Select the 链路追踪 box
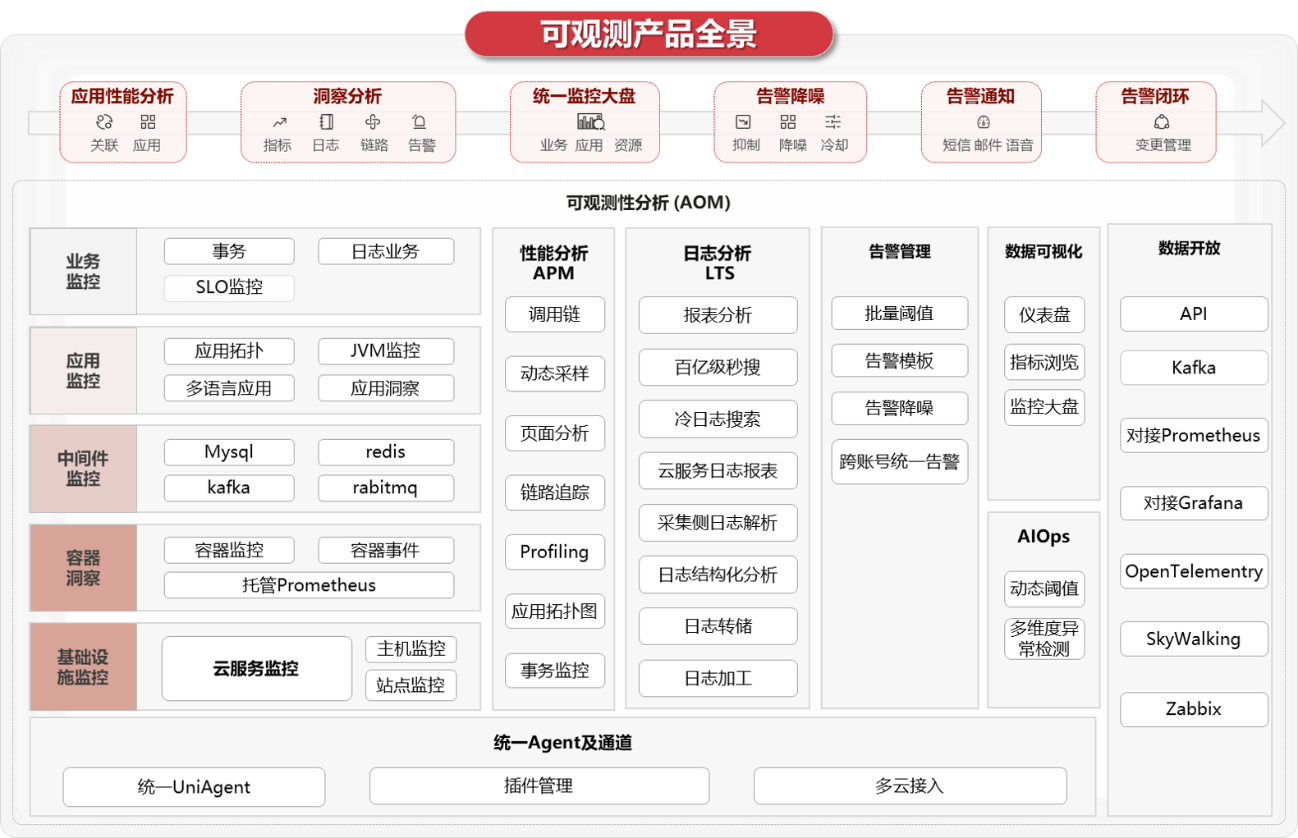Screen dimensions: 1298x838 [555, 493]
